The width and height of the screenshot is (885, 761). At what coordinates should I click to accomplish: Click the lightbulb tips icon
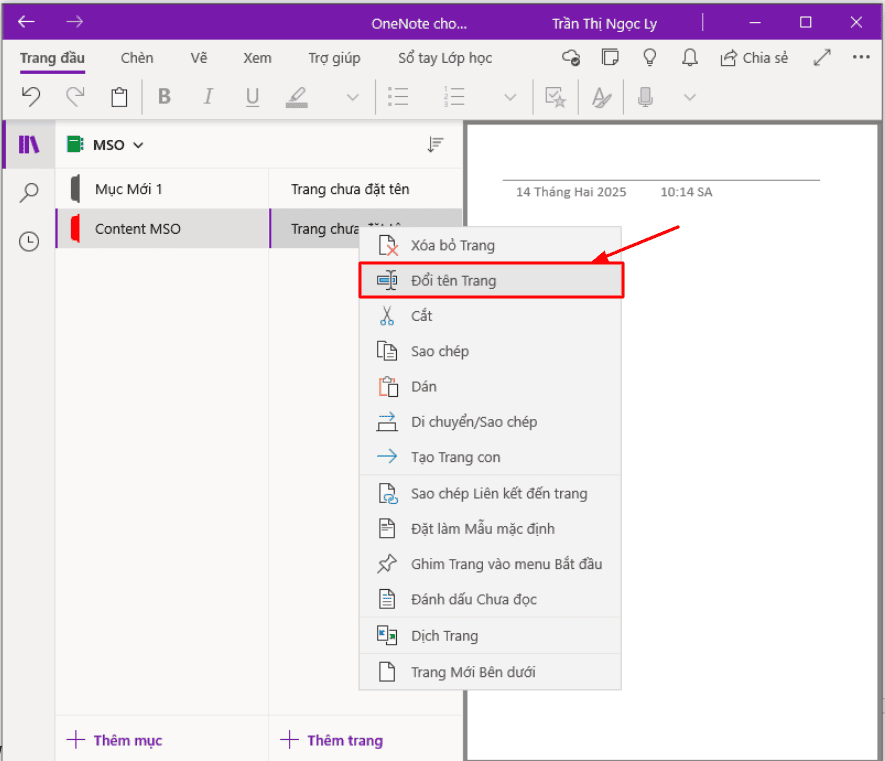pyautogui.click(x=650, y=57)
